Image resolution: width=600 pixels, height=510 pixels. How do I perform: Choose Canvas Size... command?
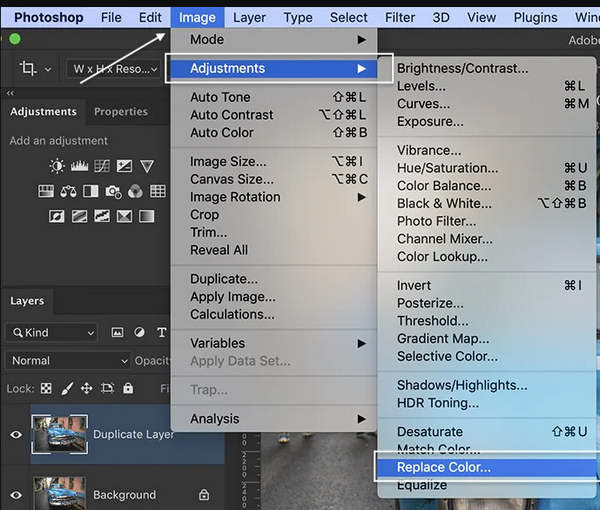click(274, 179)
